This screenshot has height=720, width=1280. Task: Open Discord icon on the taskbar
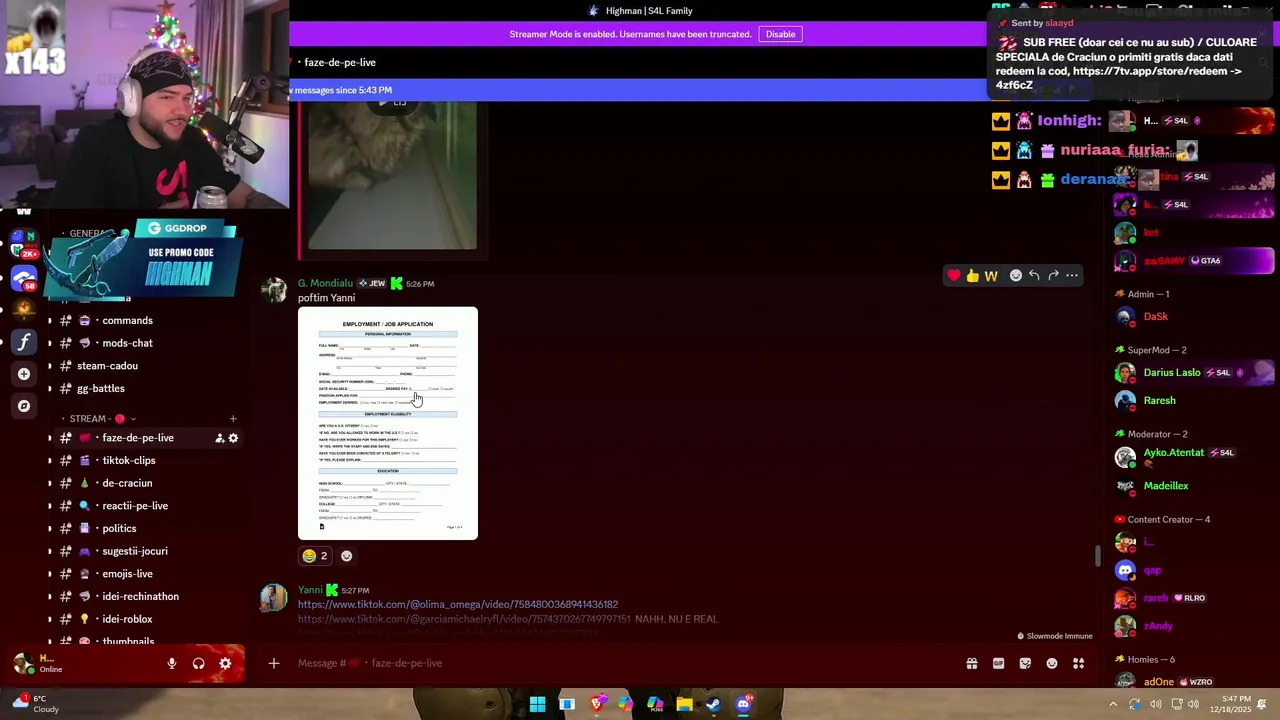pyautogui.click(x=743, y=704)
